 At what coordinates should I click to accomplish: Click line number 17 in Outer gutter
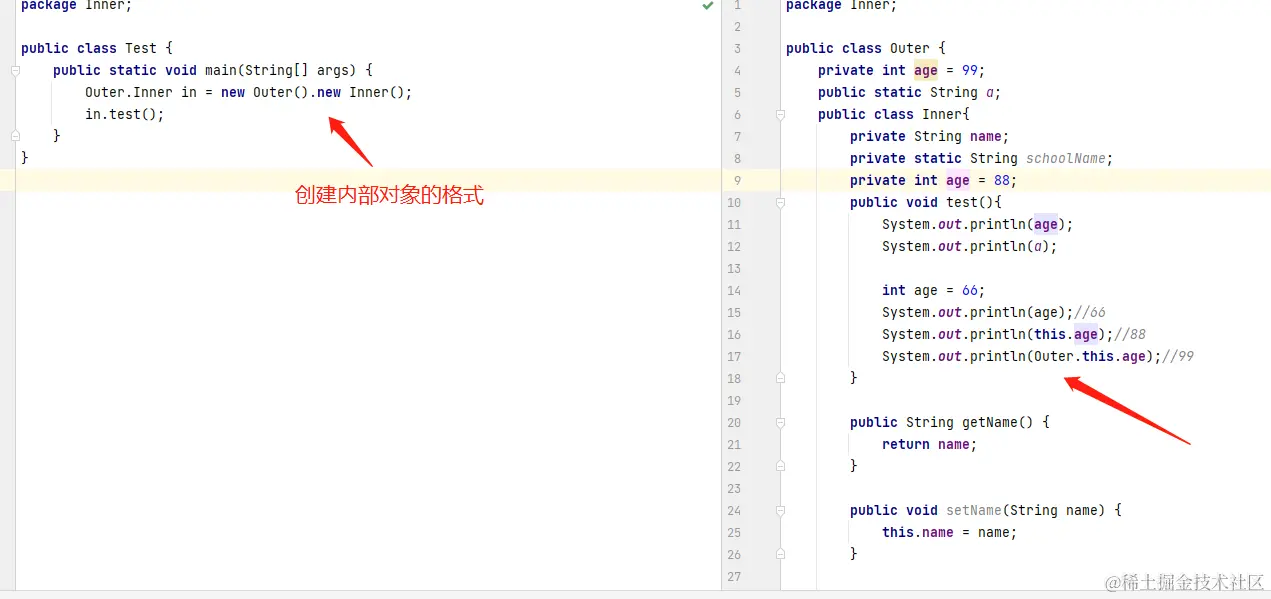tap(734, 357)
